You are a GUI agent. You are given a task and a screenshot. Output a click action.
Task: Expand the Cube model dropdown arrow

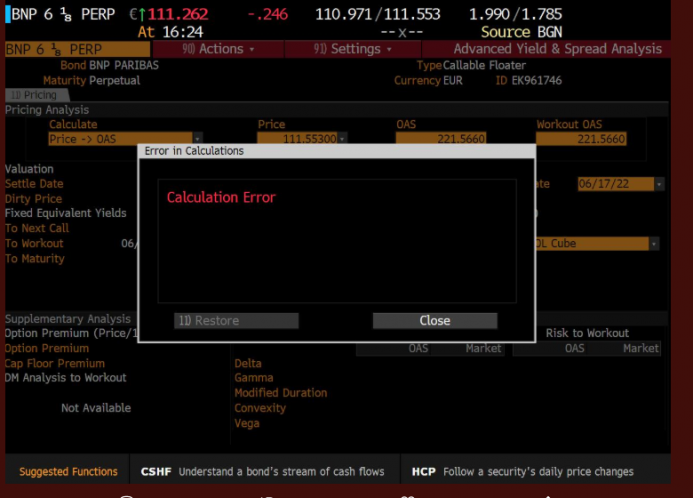654,243
